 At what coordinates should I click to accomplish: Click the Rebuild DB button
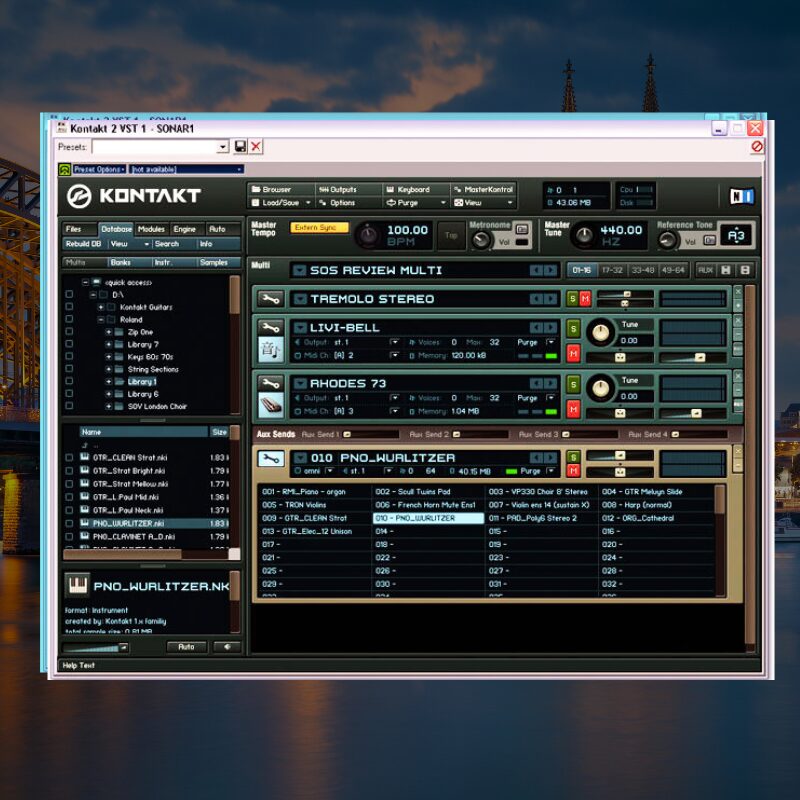pos(84,244)
